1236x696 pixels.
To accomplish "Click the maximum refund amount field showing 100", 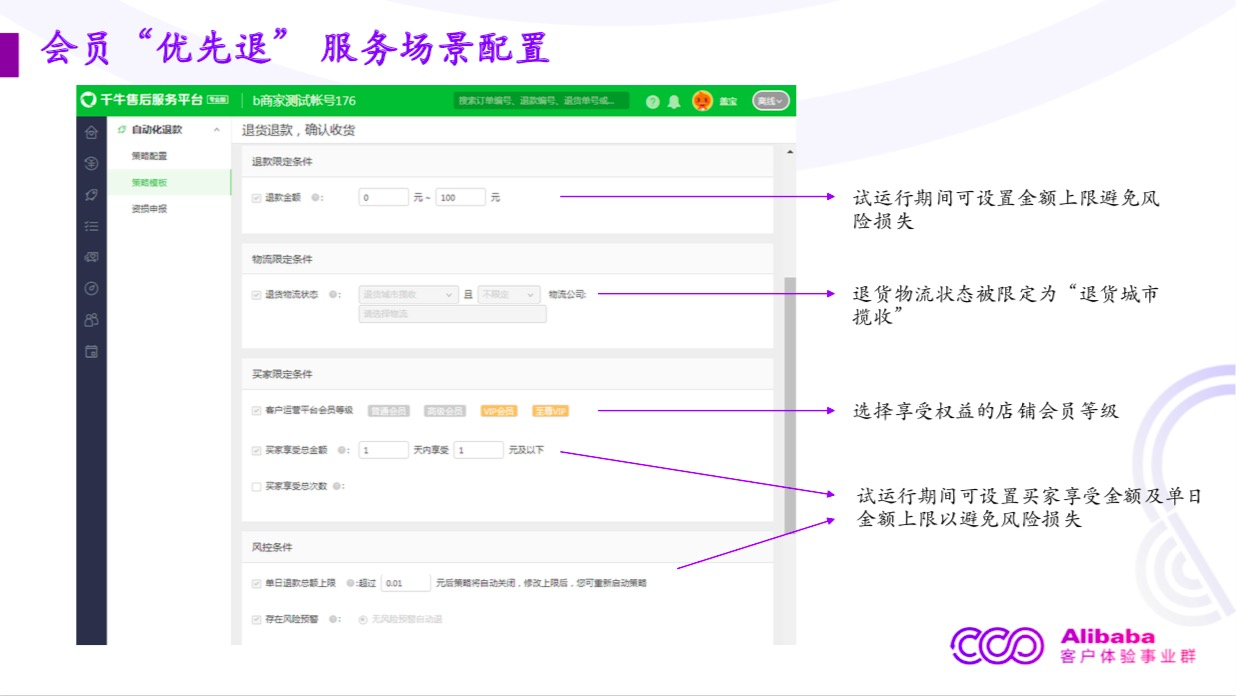I will [x=461, y=198].
